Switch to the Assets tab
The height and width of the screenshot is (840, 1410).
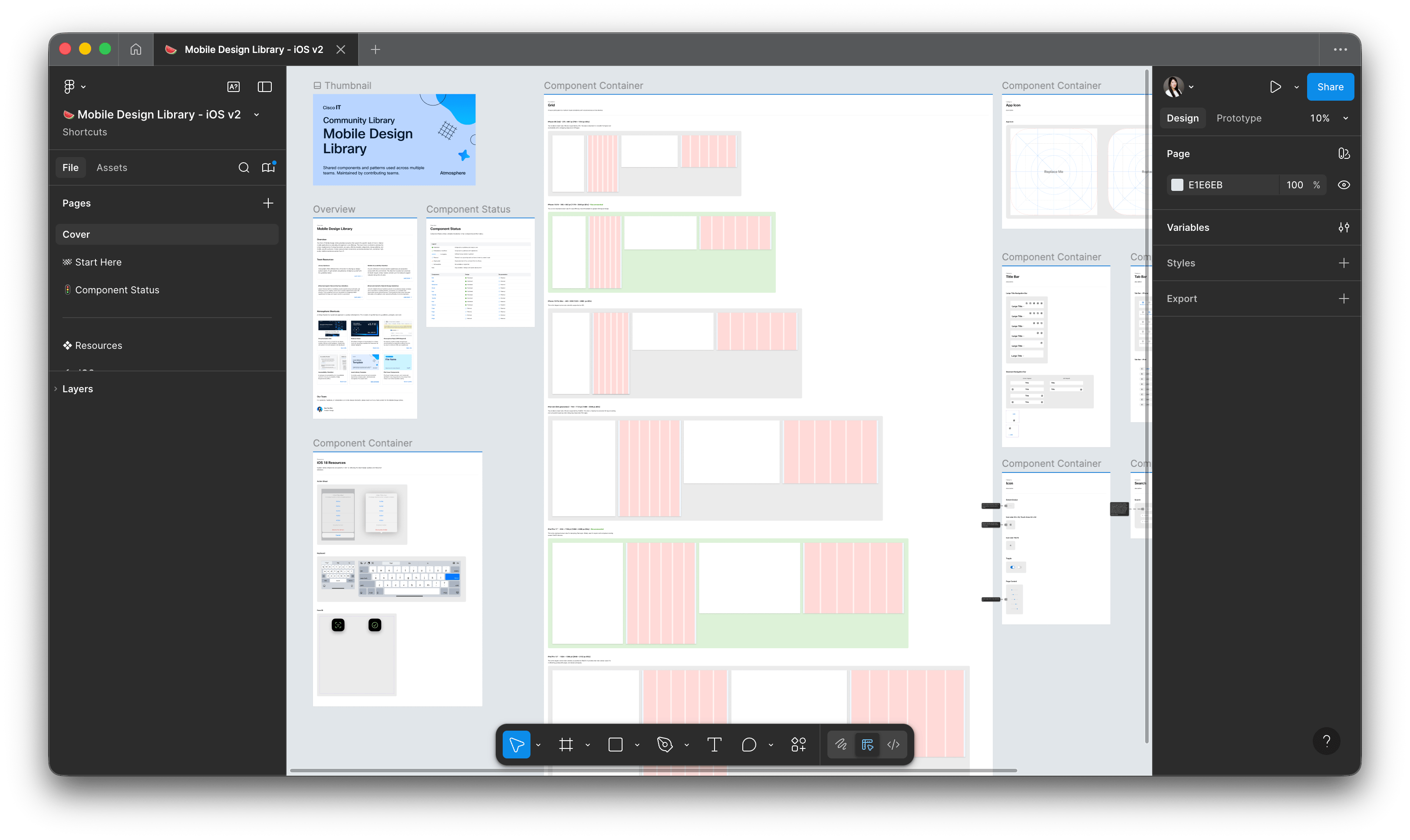(112, 167)
